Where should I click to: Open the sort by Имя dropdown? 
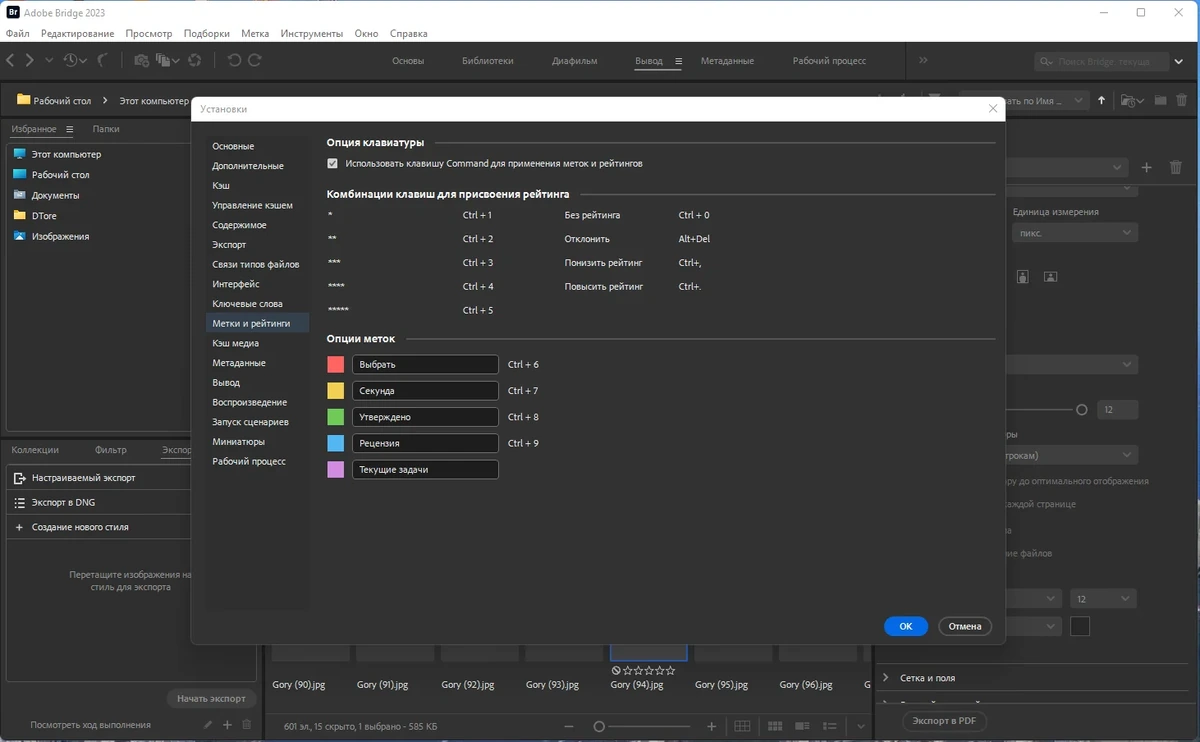1025,100
